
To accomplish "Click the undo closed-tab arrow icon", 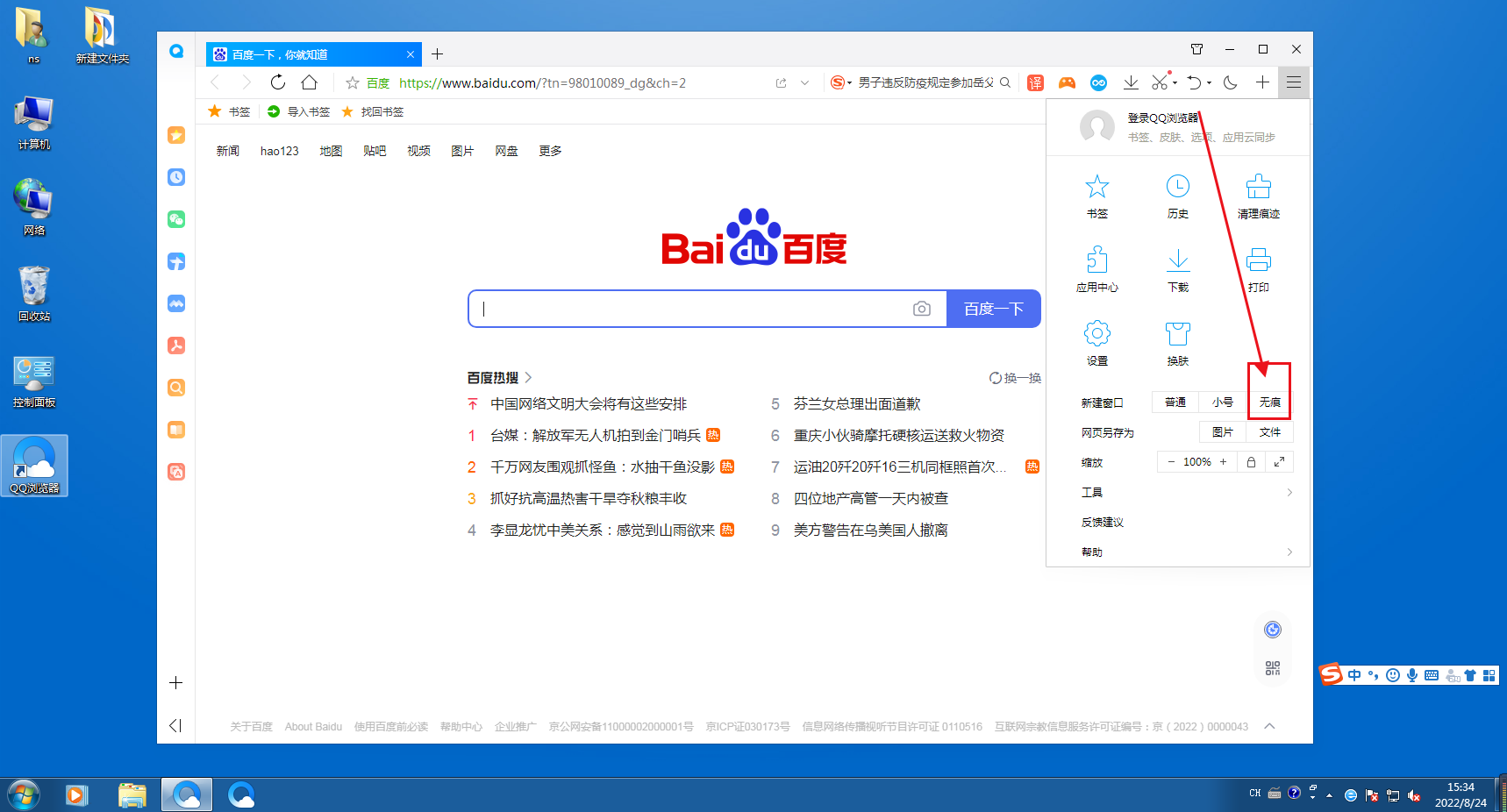I will click(x=1194, y=82).
